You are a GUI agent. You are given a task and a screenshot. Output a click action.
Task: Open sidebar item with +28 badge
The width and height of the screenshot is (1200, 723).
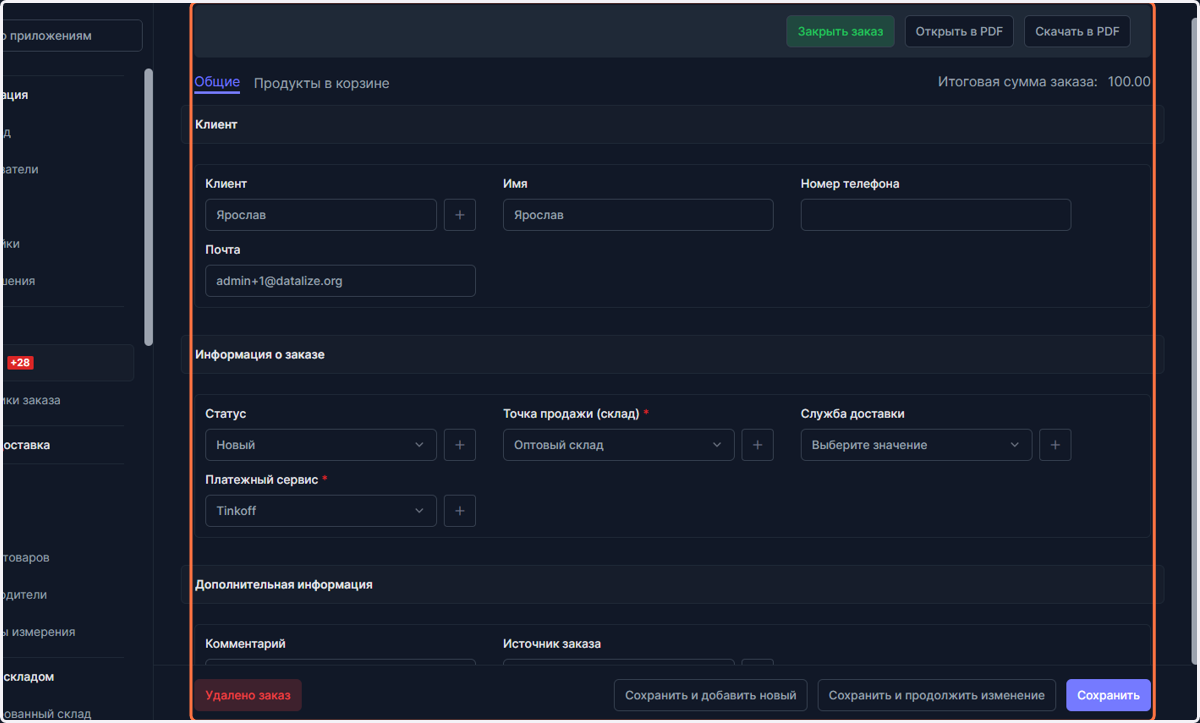point(66,363)
